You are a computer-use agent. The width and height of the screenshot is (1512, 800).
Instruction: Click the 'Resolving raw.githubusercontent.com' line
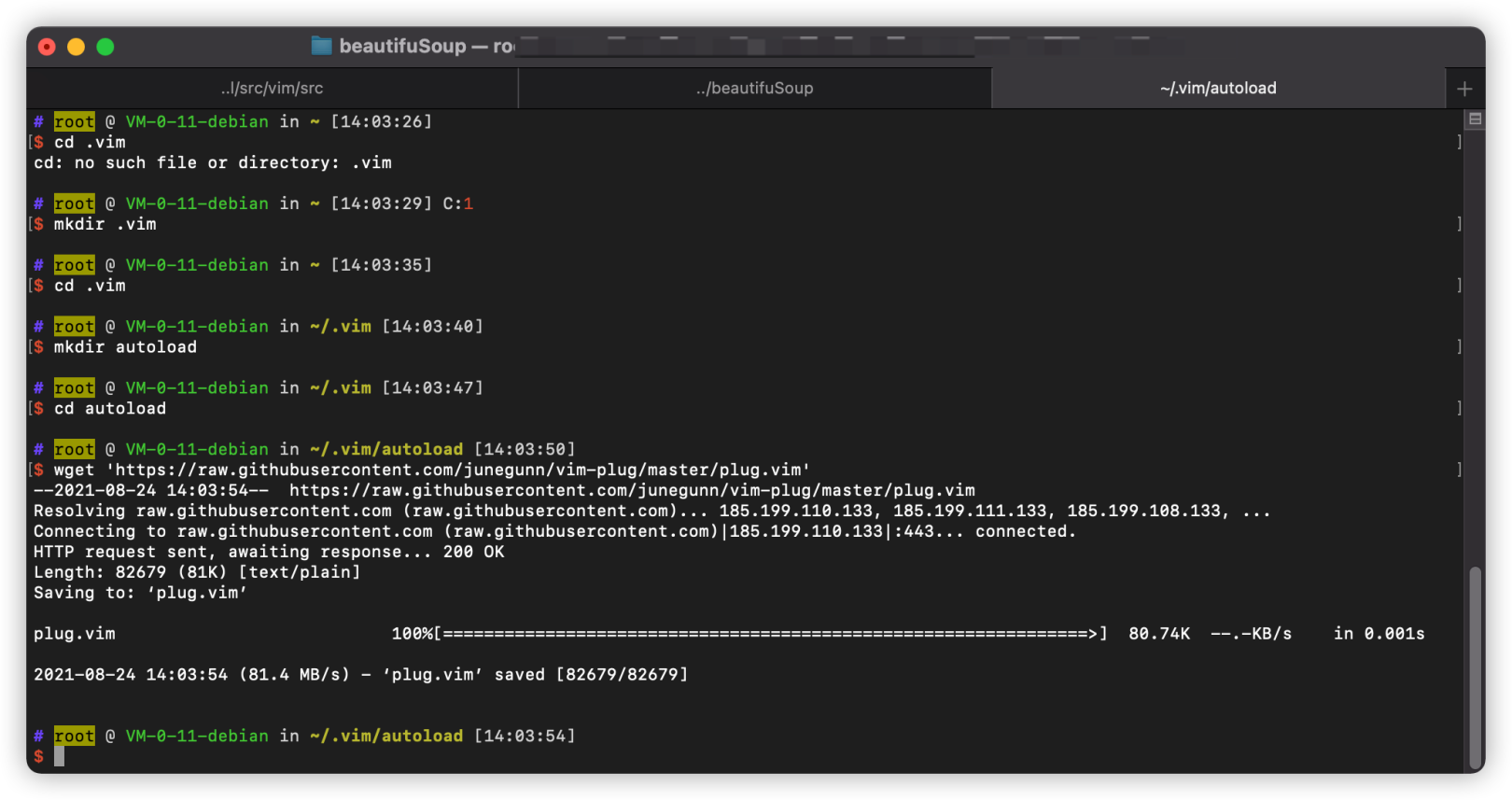point(651,511)
